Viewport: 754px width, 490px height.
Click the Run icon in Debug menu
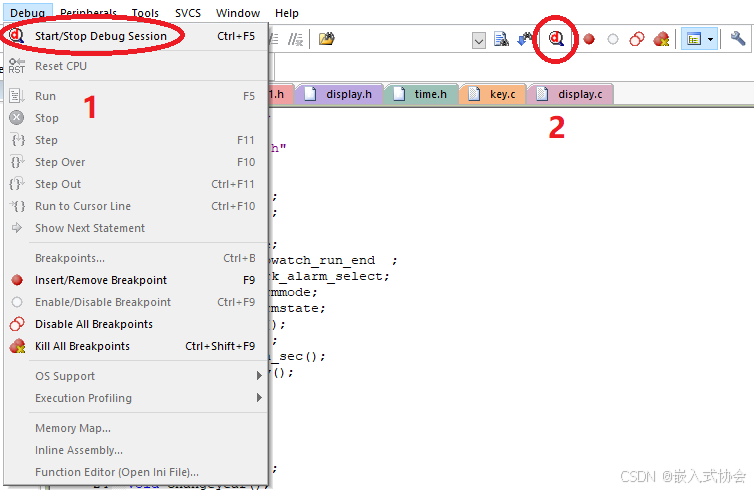(17, 96)
